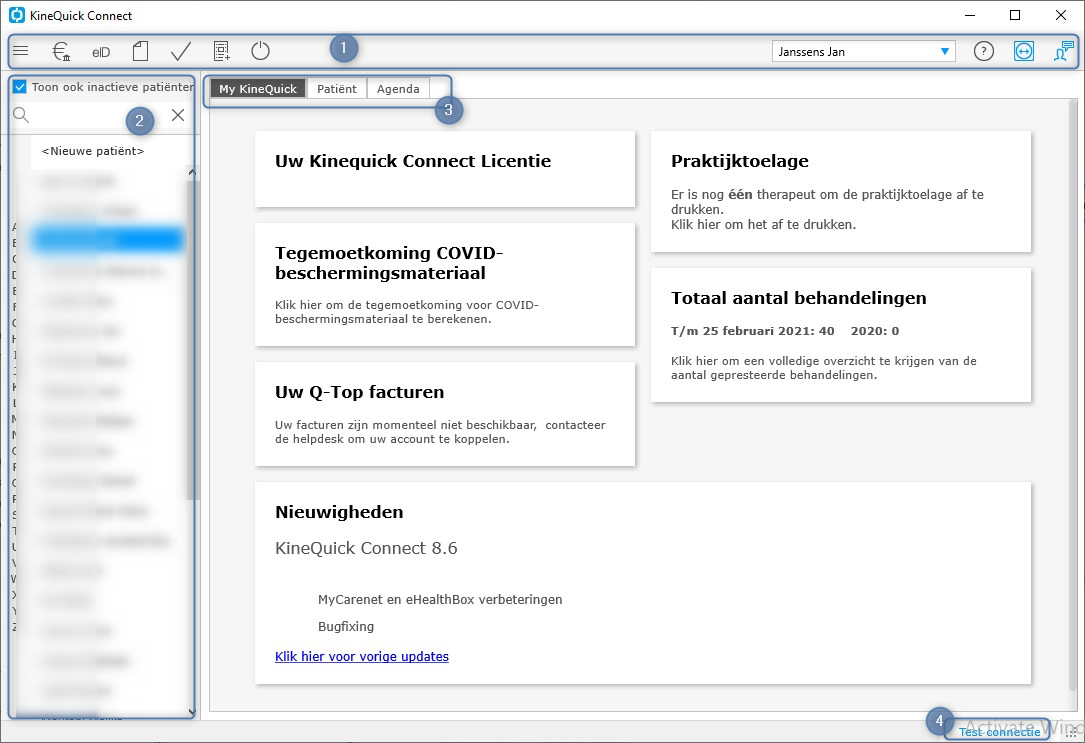Click the main content vertical scrollbar
This screenshot has width=1085, height=743.
tap(1073, 394)
